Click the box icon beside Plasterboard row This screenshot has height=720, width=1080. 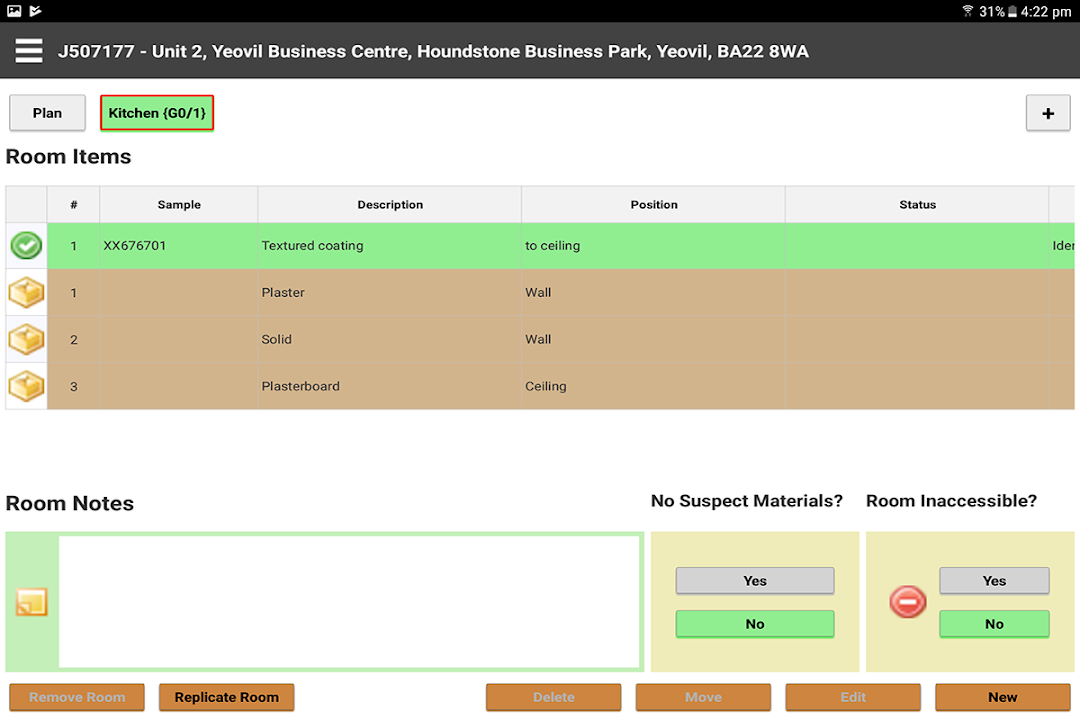coord(26,386)
